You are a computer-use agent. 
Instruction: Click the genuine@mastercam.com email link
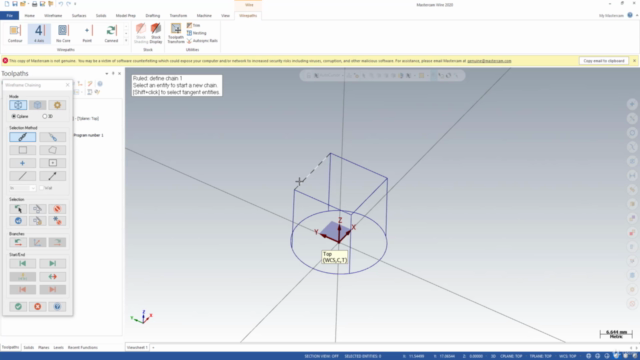[x=489, y=61]
